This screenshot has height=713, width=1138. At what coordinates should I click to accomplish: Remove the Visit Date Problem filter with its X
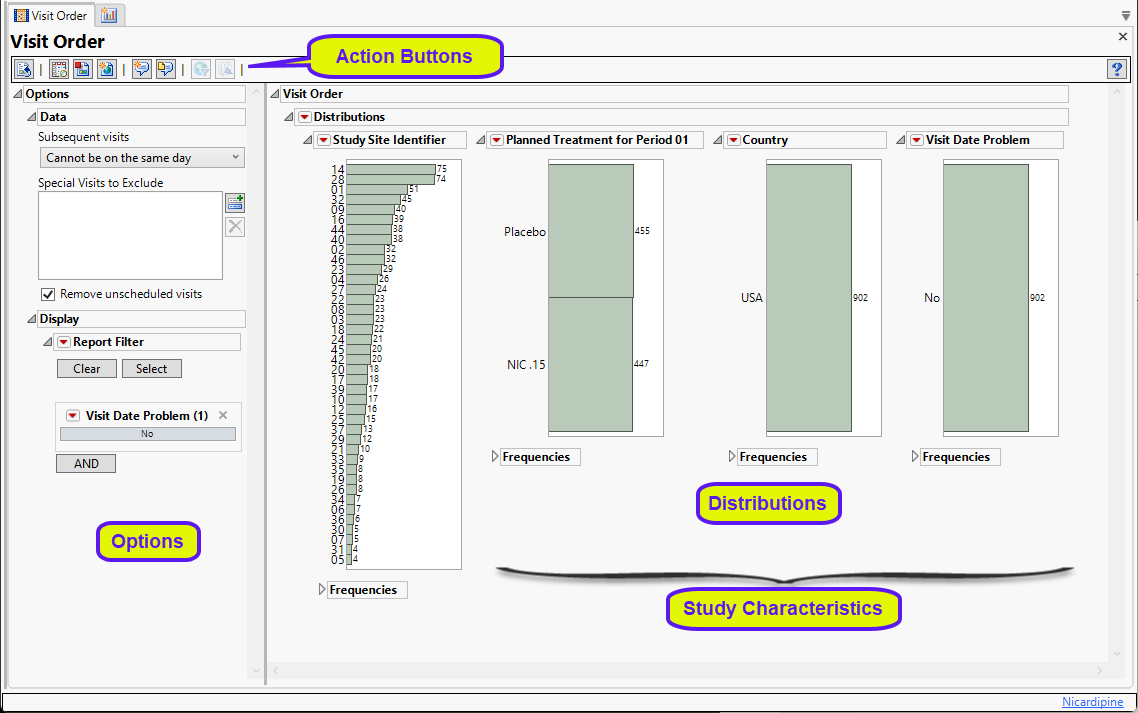(x=223, y=415)
